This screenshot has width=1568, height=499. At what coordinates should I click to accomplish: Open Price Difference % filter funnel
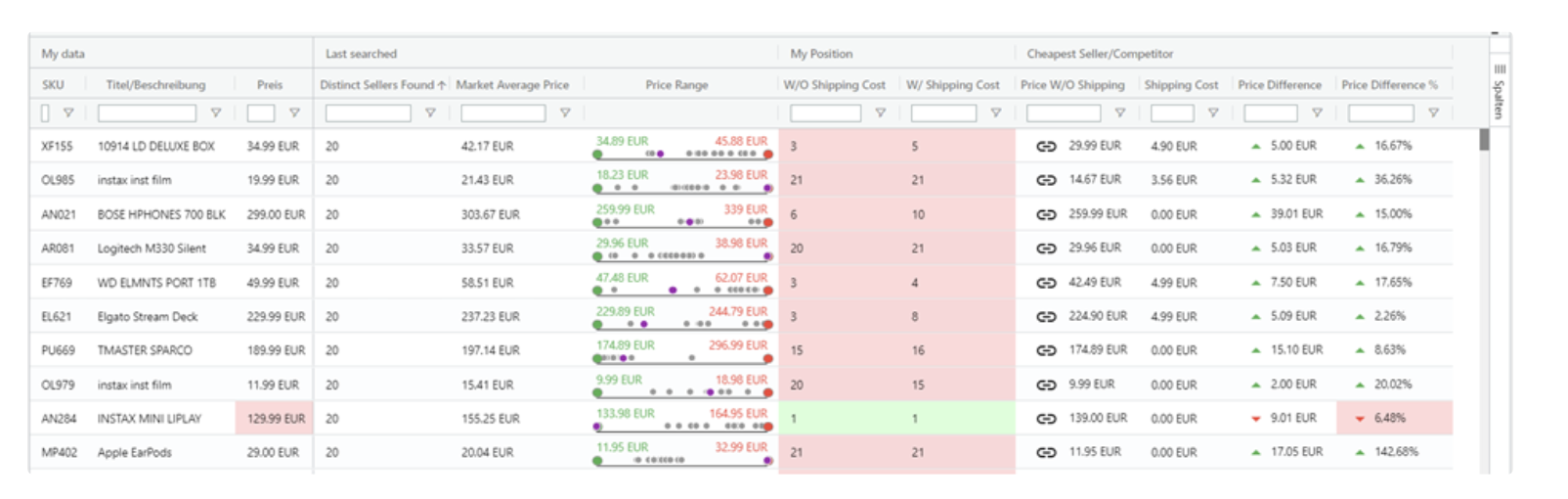coord(1433,113)
